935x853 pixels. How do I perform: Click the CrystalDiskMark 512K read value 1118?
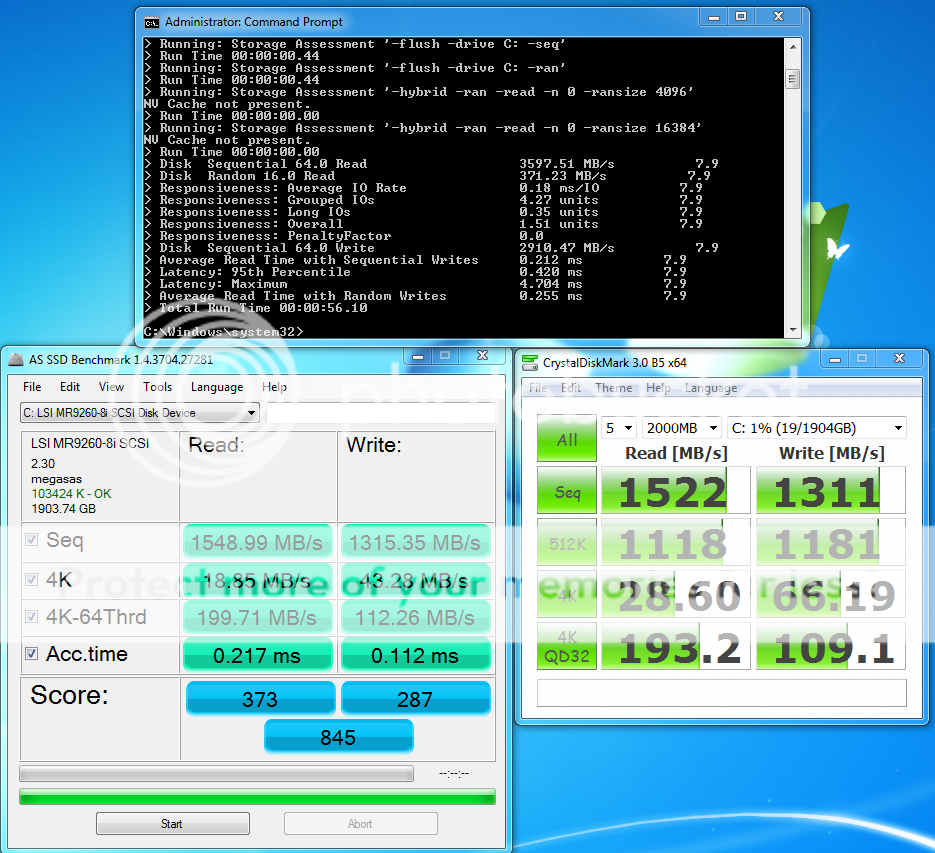pyautogui.click(x=676, y=542)
